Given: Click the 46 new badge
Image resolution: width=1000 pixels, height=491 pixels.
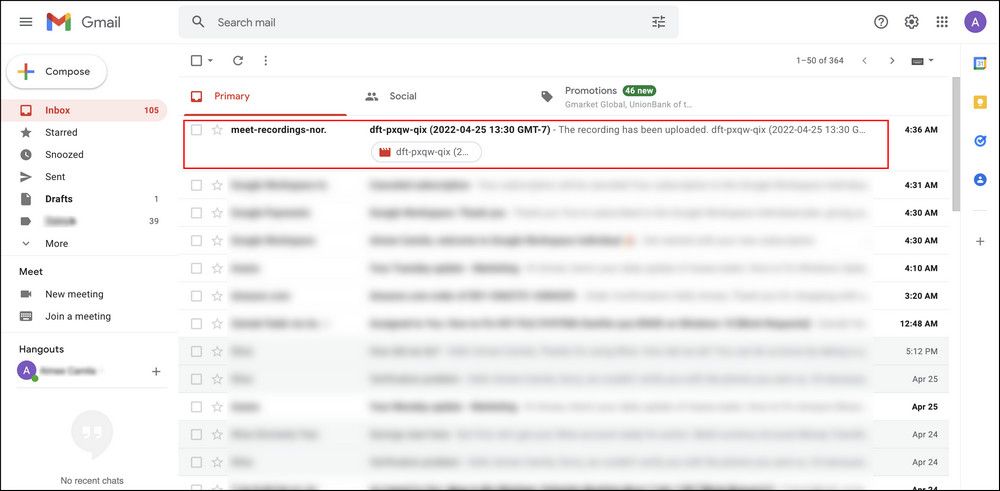Looking at the screenshot, I should pyautogui.click(x=639, y=91).
